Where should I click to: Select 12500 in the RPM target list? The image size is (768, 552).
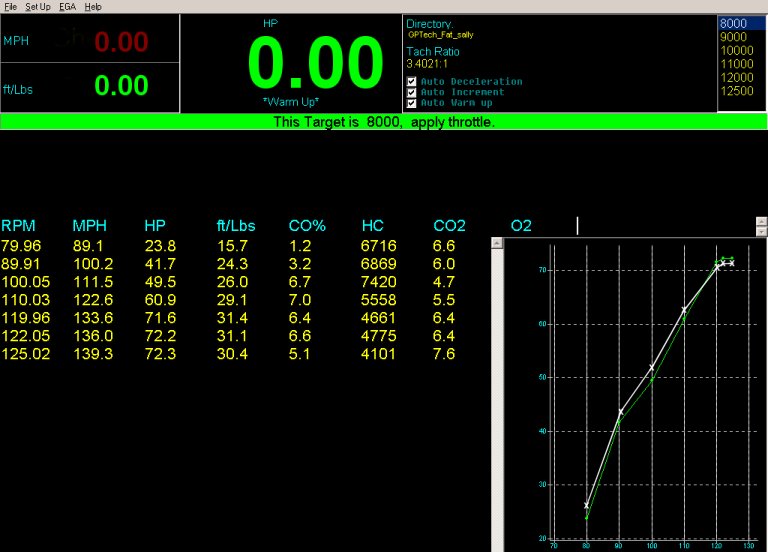click(x=735, y=91)
